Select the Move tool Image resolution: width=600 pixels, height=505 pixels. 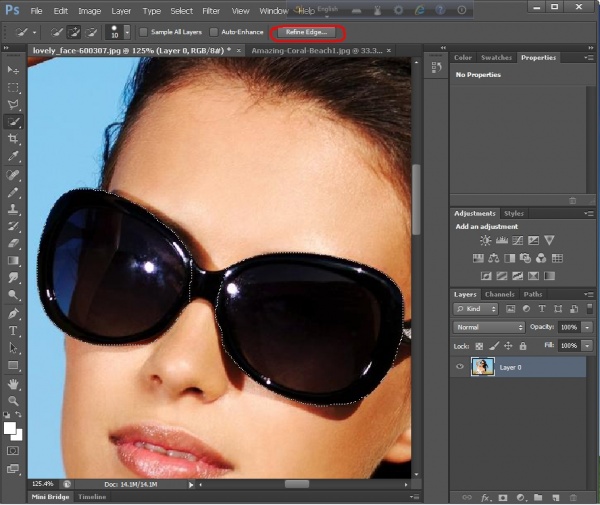(14, 69)
